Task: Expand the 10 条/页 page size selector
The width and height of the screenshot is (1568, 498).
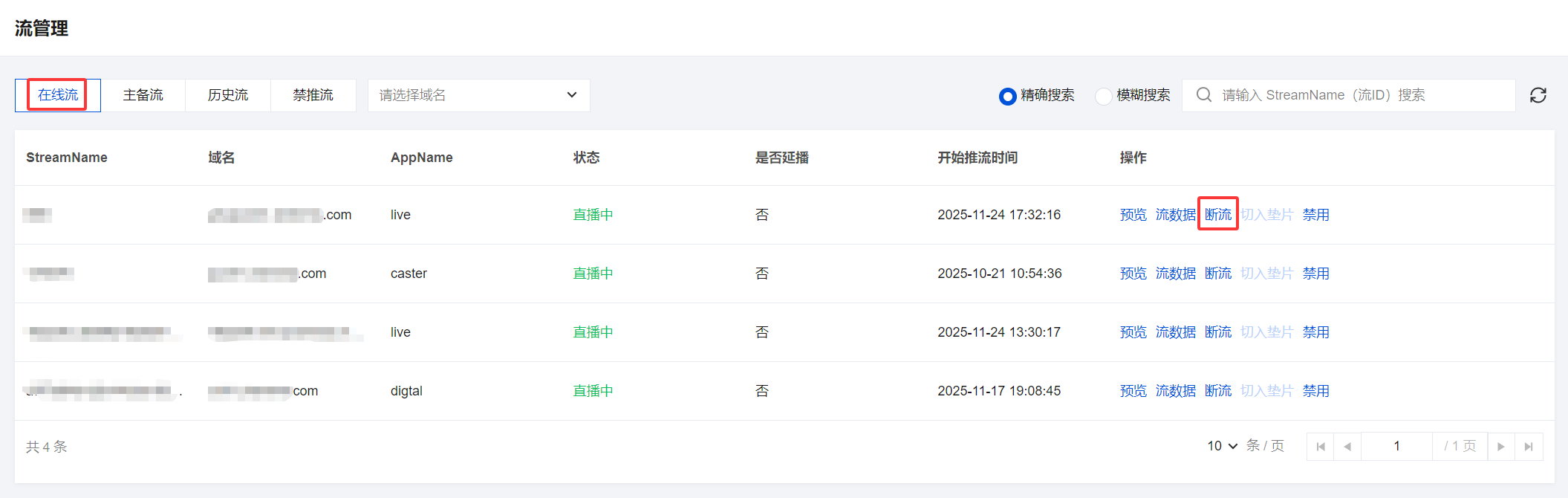Action: [1222, 446]
